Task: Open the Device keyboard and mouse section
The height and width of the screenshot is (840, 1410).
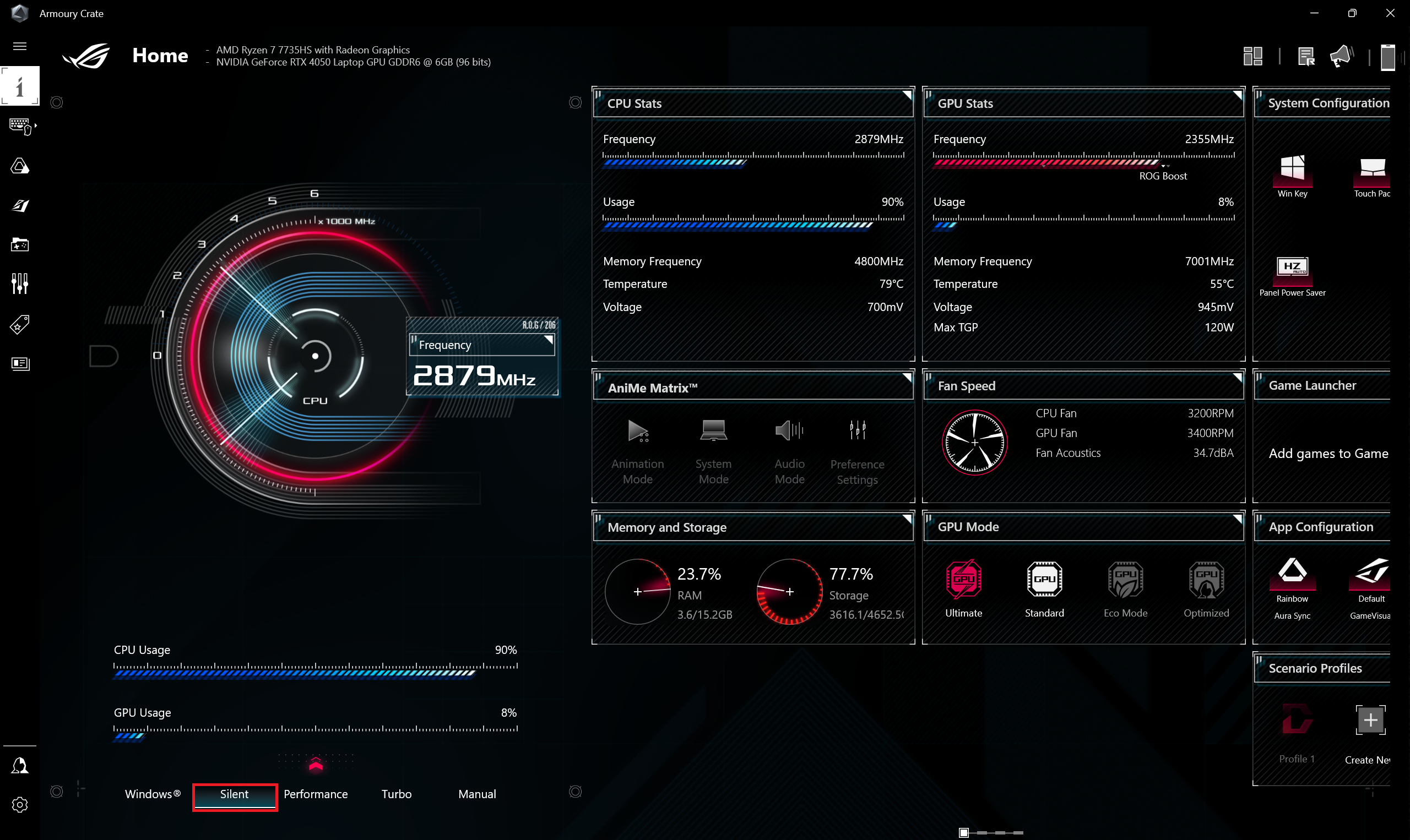Action: pos(21,126)
